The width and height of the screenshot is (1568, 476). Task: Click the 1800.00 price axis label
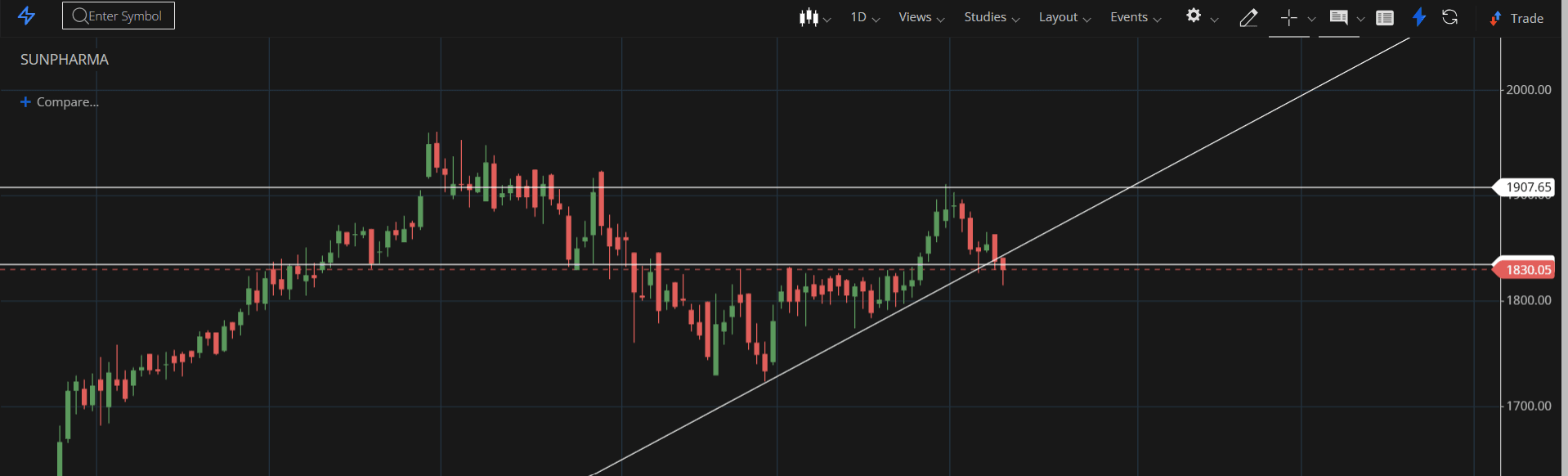[1529, 300]
